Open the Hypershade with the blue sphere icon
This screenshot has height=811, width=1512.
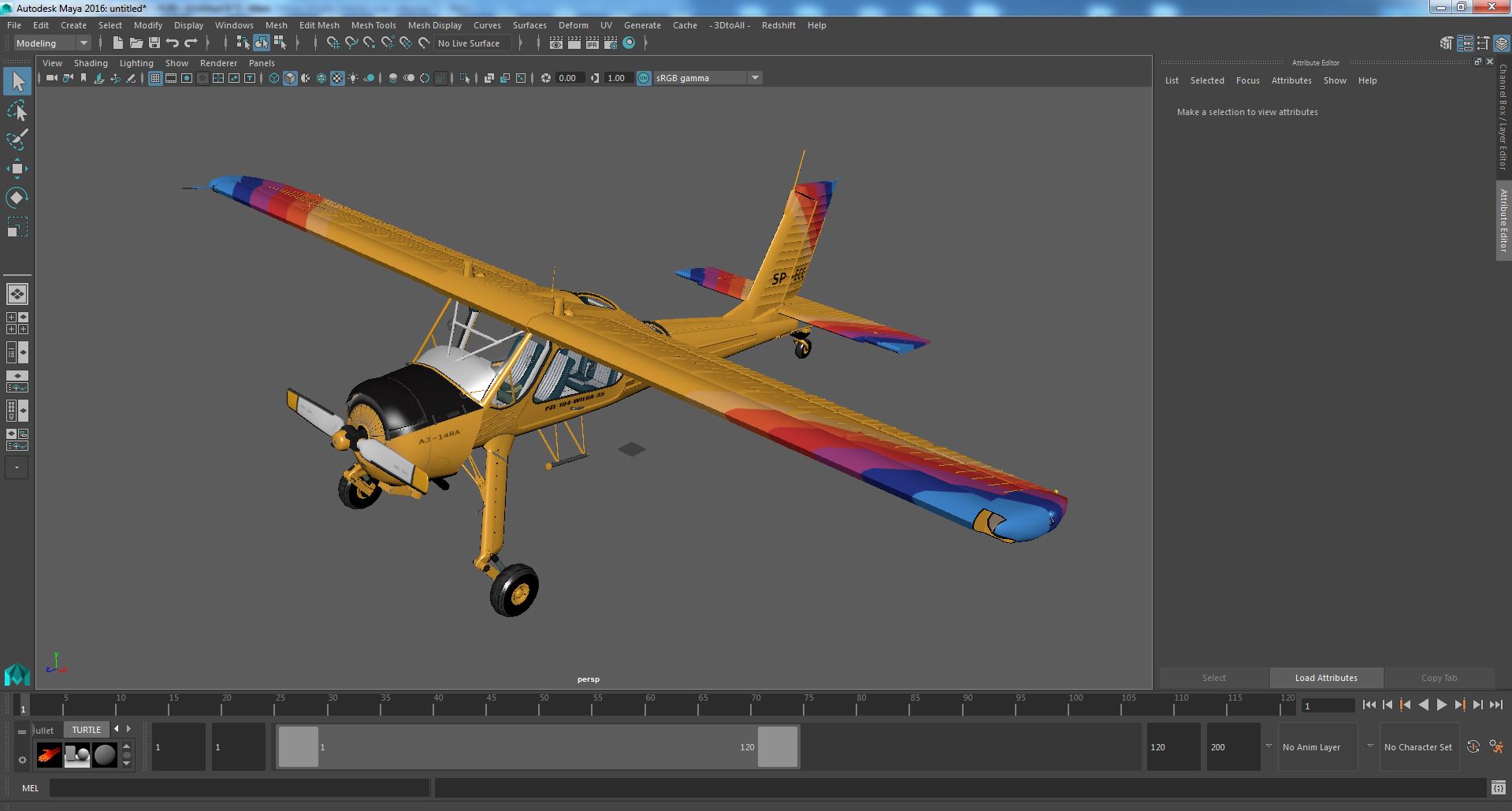coord(629,43)
